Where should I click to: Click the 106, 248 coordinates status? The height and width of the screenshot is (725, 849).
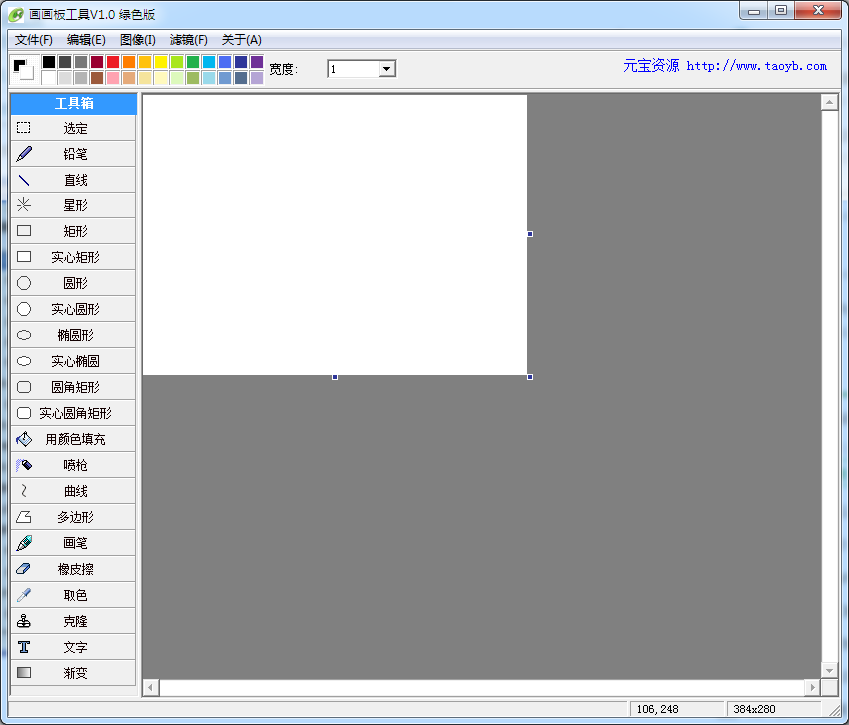click(676, 709)
